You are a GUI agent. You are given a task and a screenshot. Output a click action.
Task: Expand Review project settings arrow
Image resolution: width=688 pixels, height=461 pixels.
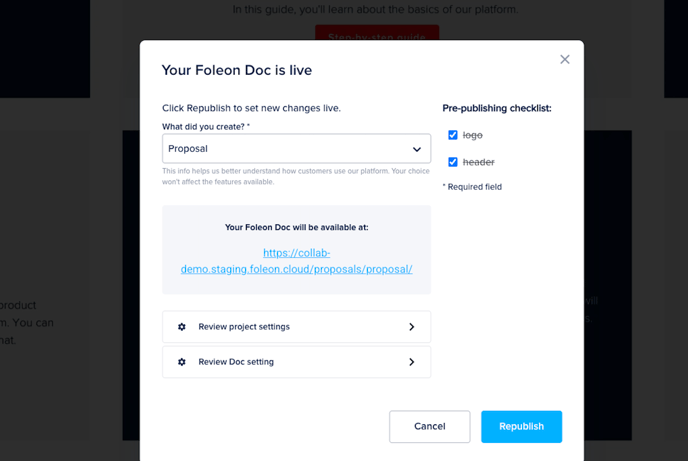[411, 327]
